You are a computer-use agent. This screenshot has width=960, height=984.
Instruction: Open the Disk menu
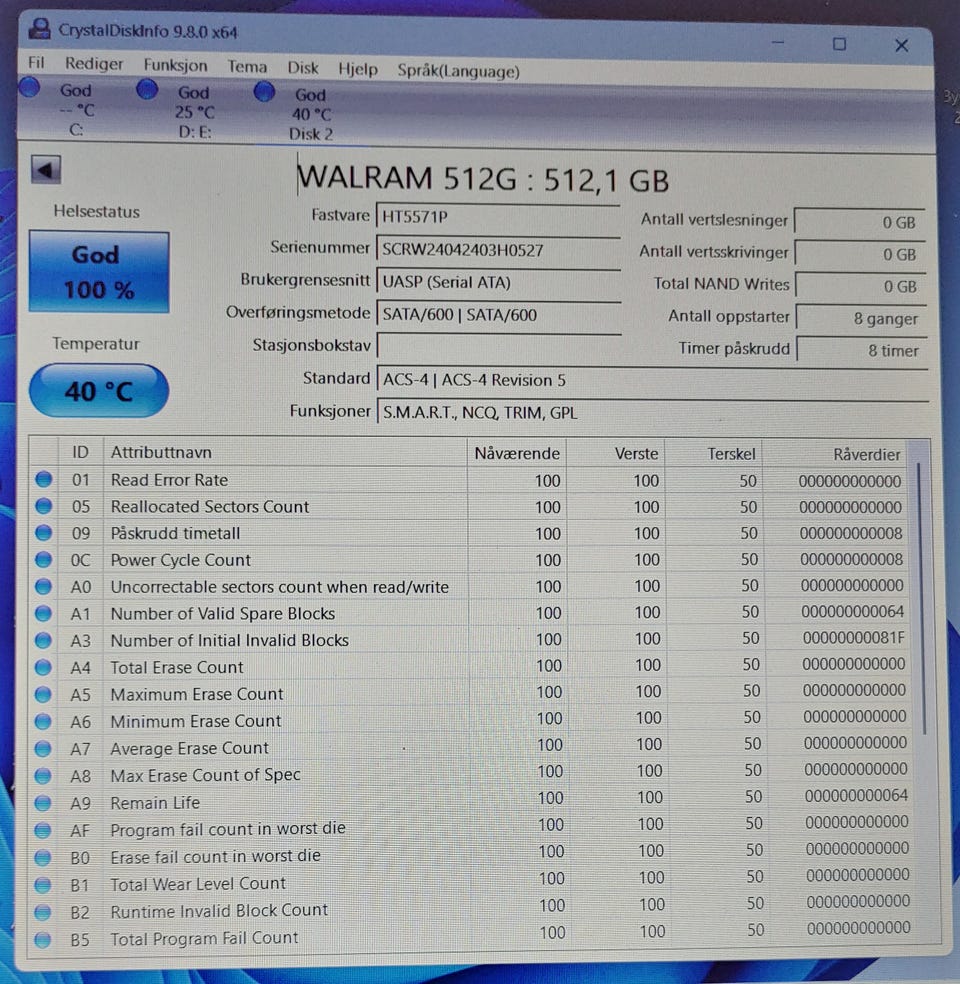(x=303, y=68)
